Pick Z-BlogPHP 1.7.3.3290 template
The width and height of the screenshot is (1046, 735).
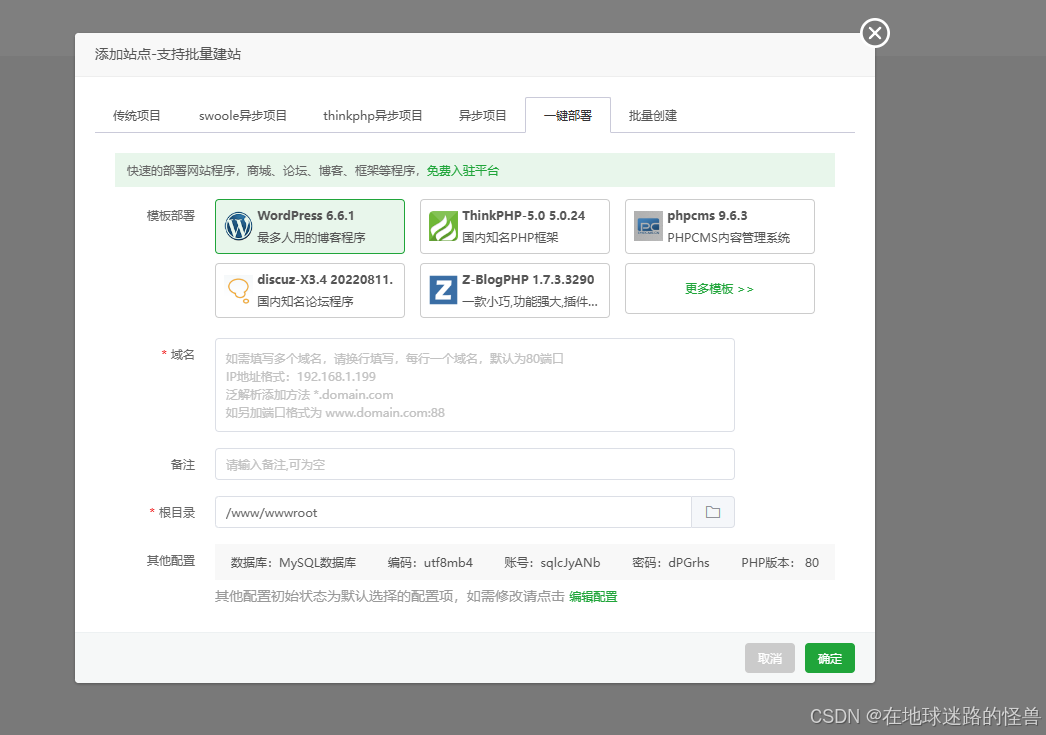[514, 290]
